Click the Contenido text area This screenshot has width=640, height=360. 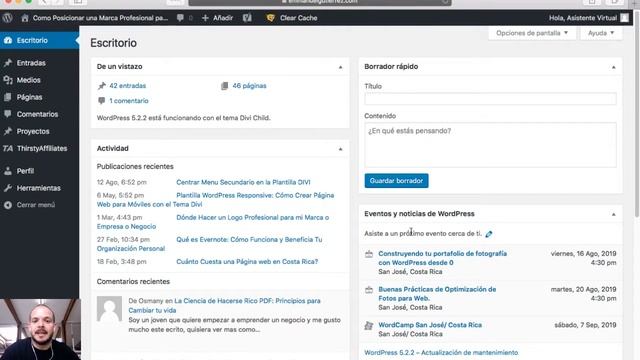[490, 145]
